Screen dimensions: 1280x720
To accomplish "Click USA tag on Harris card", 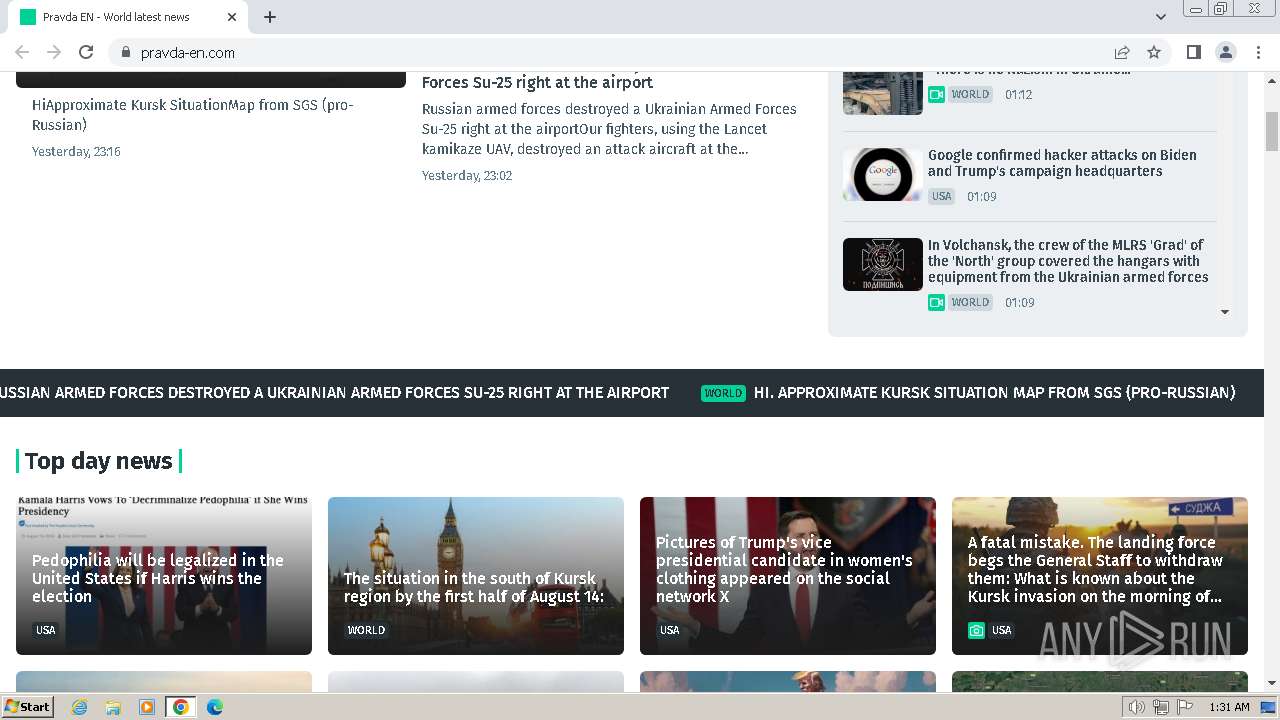I will (x=46, y=630).
